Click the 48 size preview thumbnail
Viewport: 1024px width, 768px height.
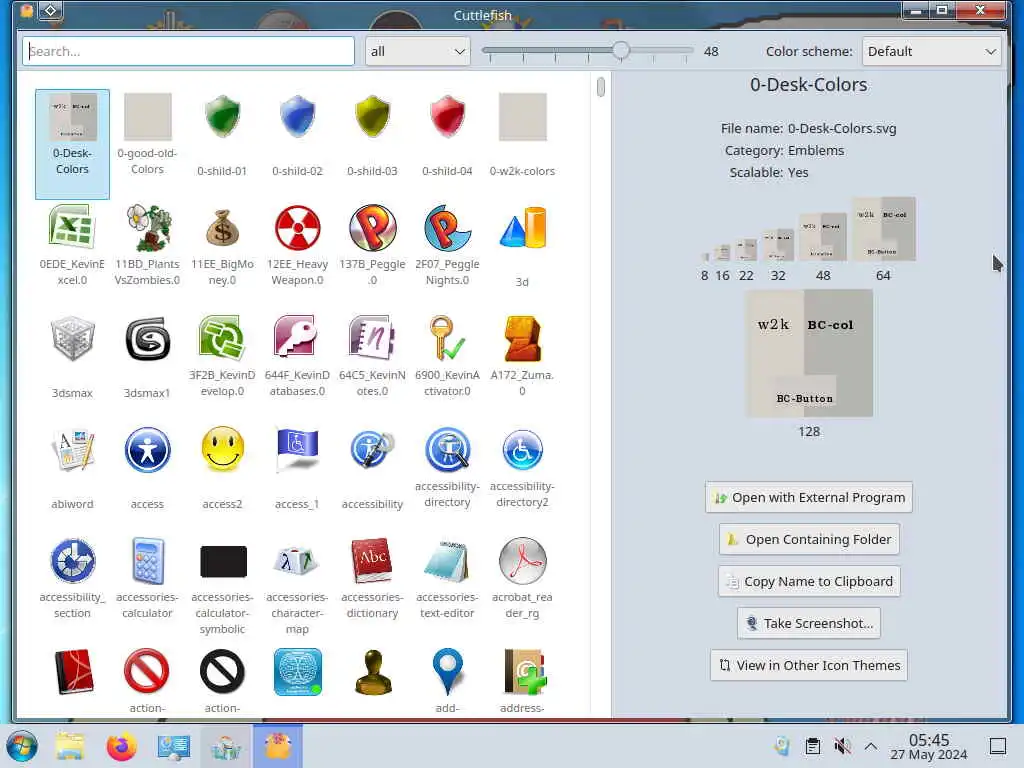823,237
